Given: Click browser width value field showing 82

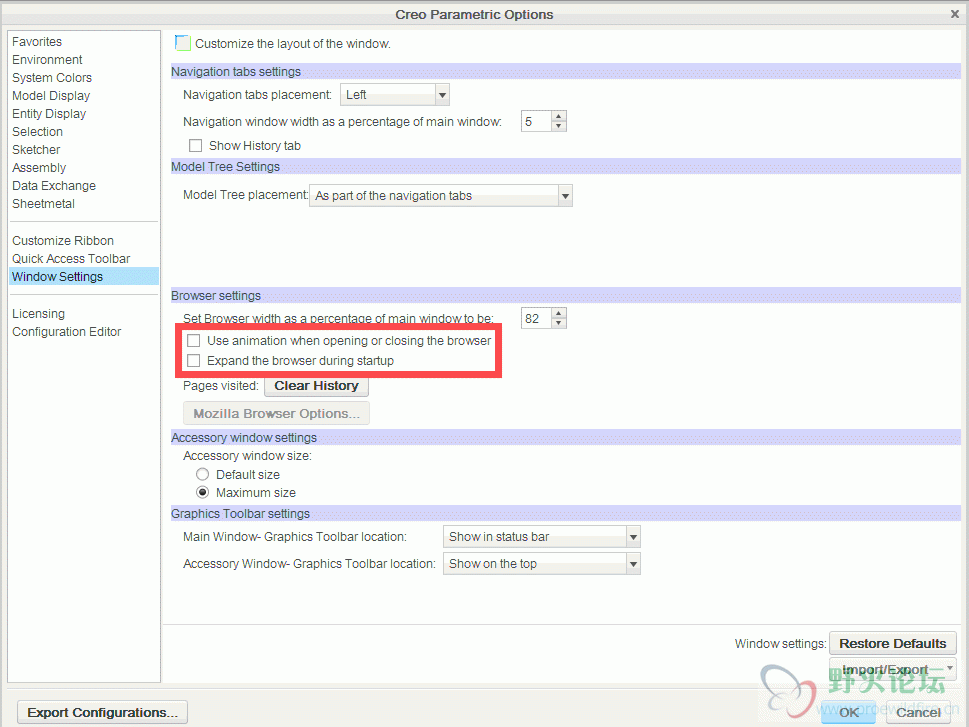Looking at the screenshot, I should pyautogui.click(x=536, y=318).
